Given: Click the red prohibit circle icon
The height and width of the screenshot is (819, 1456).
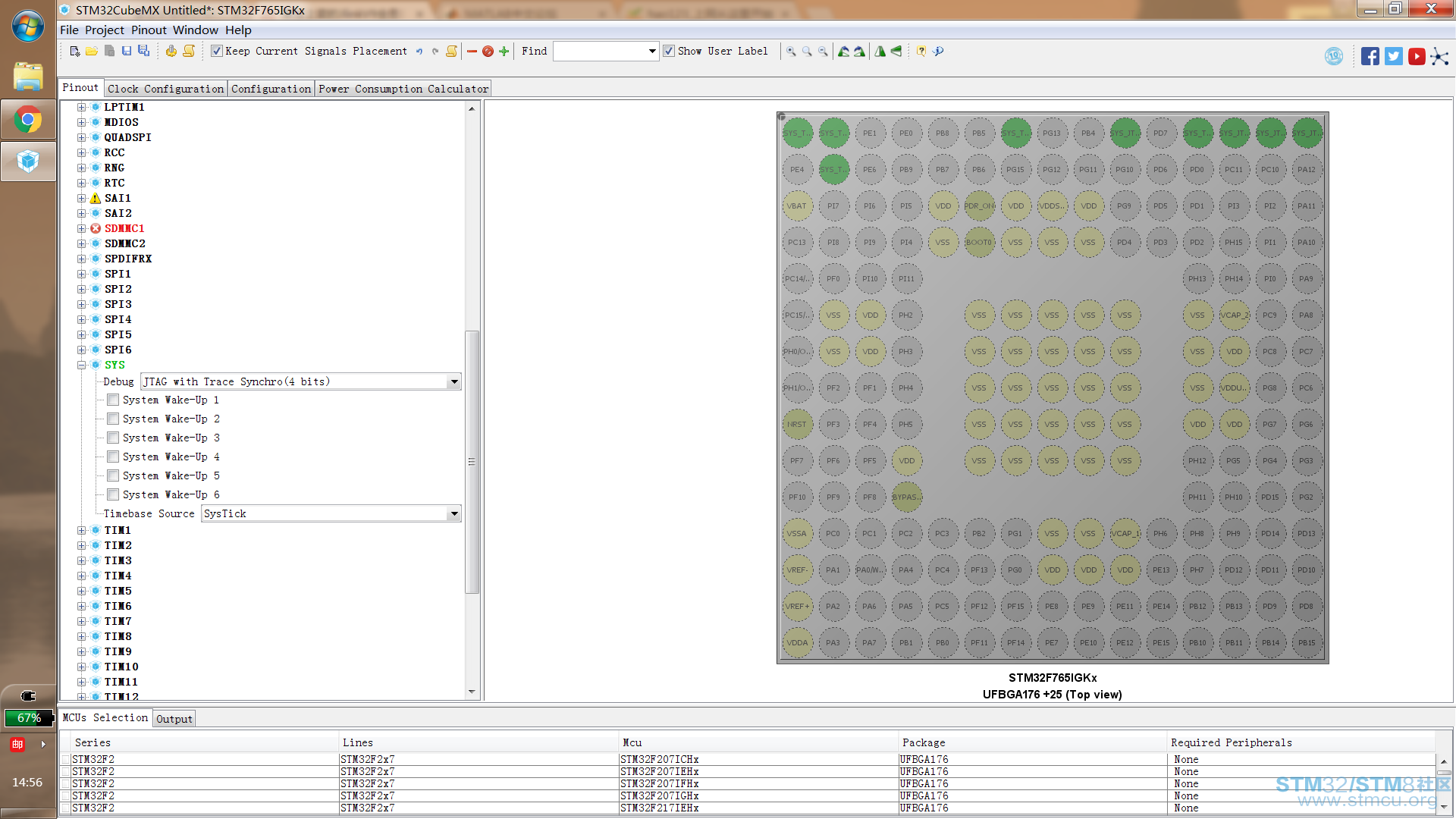Looking at the screenshot, I should pos(488,51).
